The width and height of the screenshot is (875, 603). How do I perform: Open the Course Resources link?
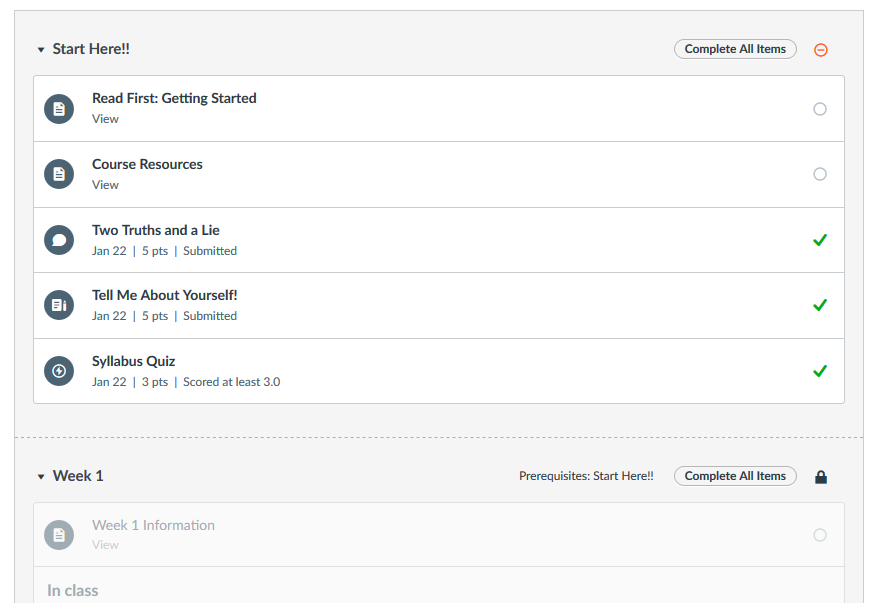click(x=147, y=164)
